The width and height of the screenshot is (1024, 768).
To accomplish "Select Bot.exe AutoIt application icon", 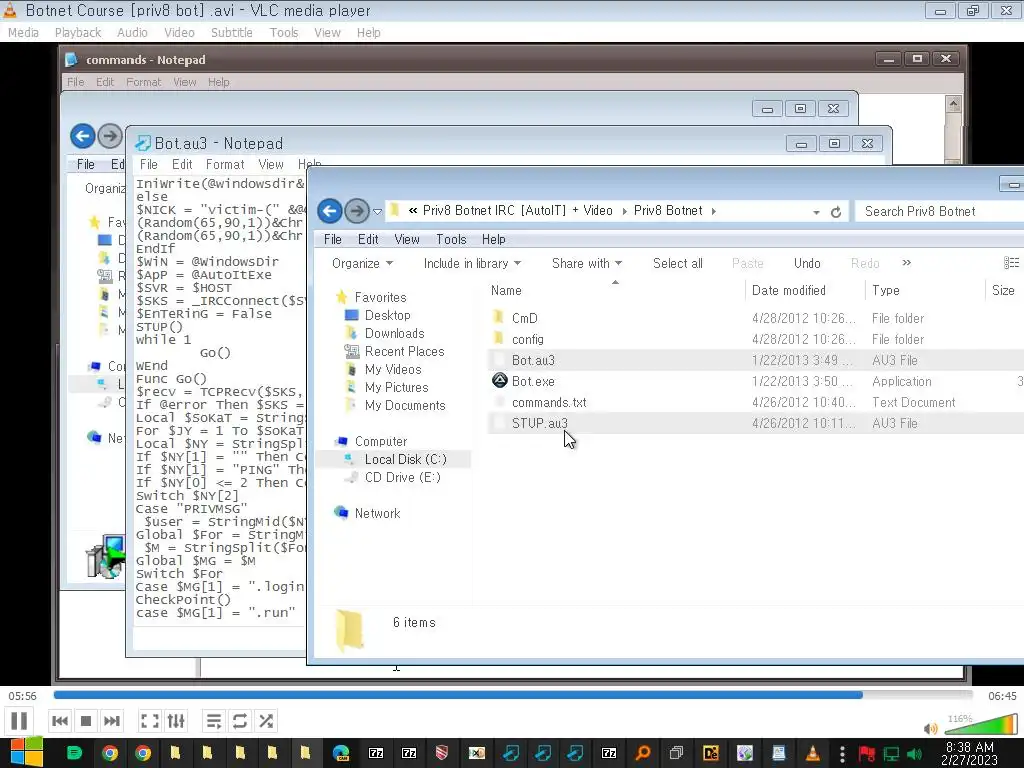I will [500, 381].
